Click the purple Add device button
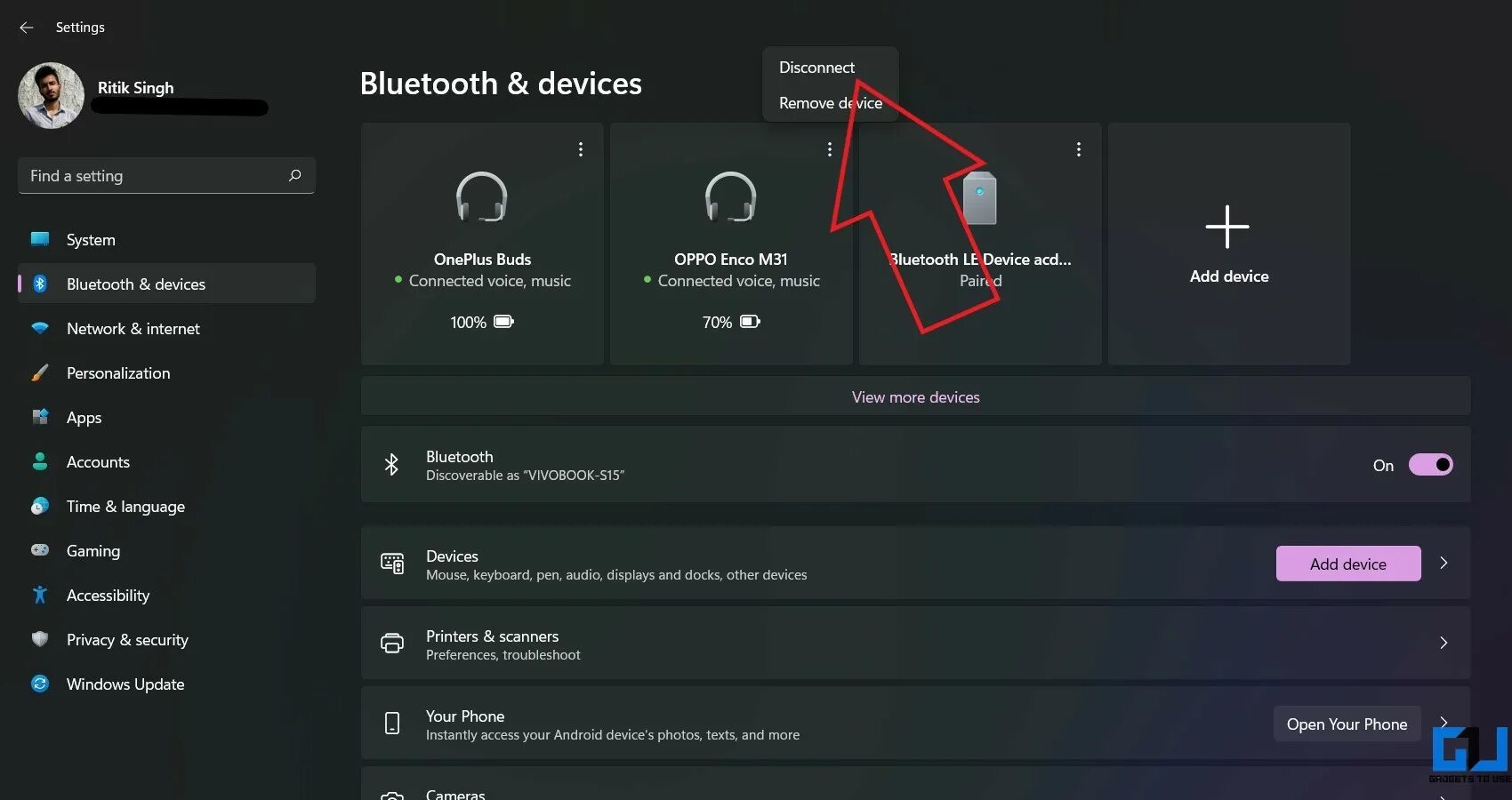This screenshot has width=1512, height=800. tap(1347, 564)
